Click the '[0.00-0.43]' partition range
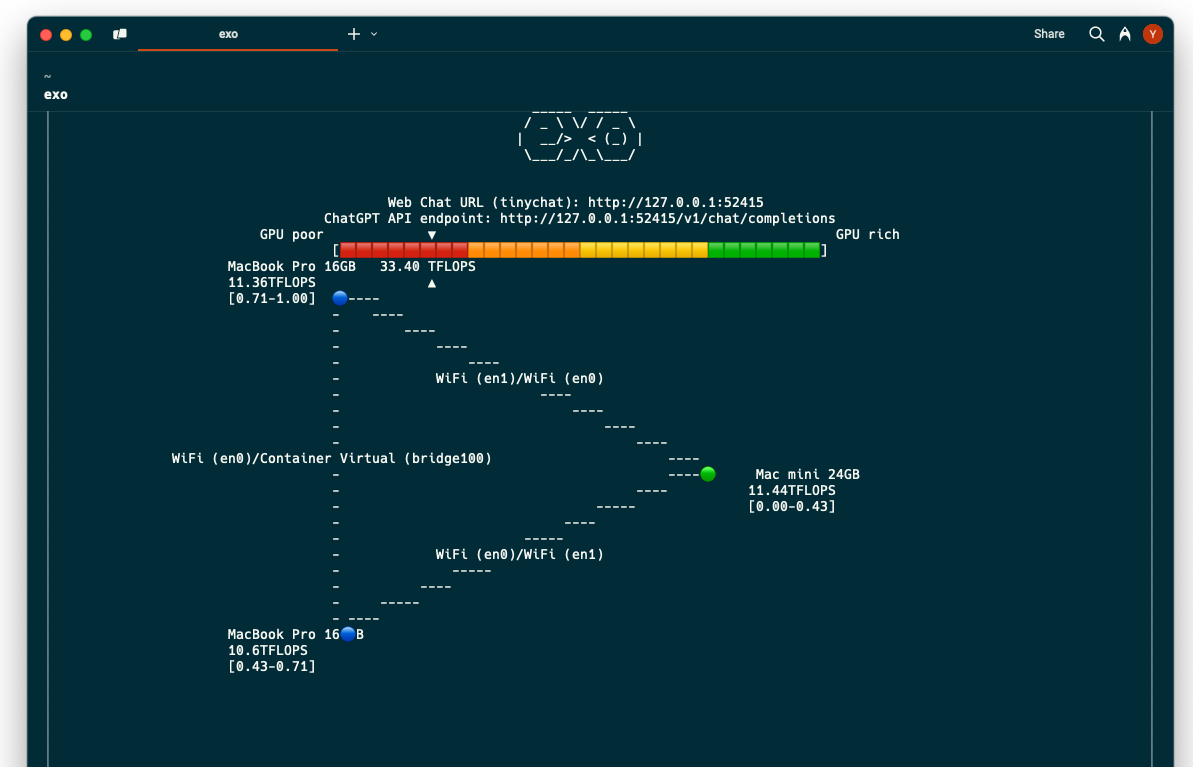Screen dimensions: 1193x767 coord(791,506)
